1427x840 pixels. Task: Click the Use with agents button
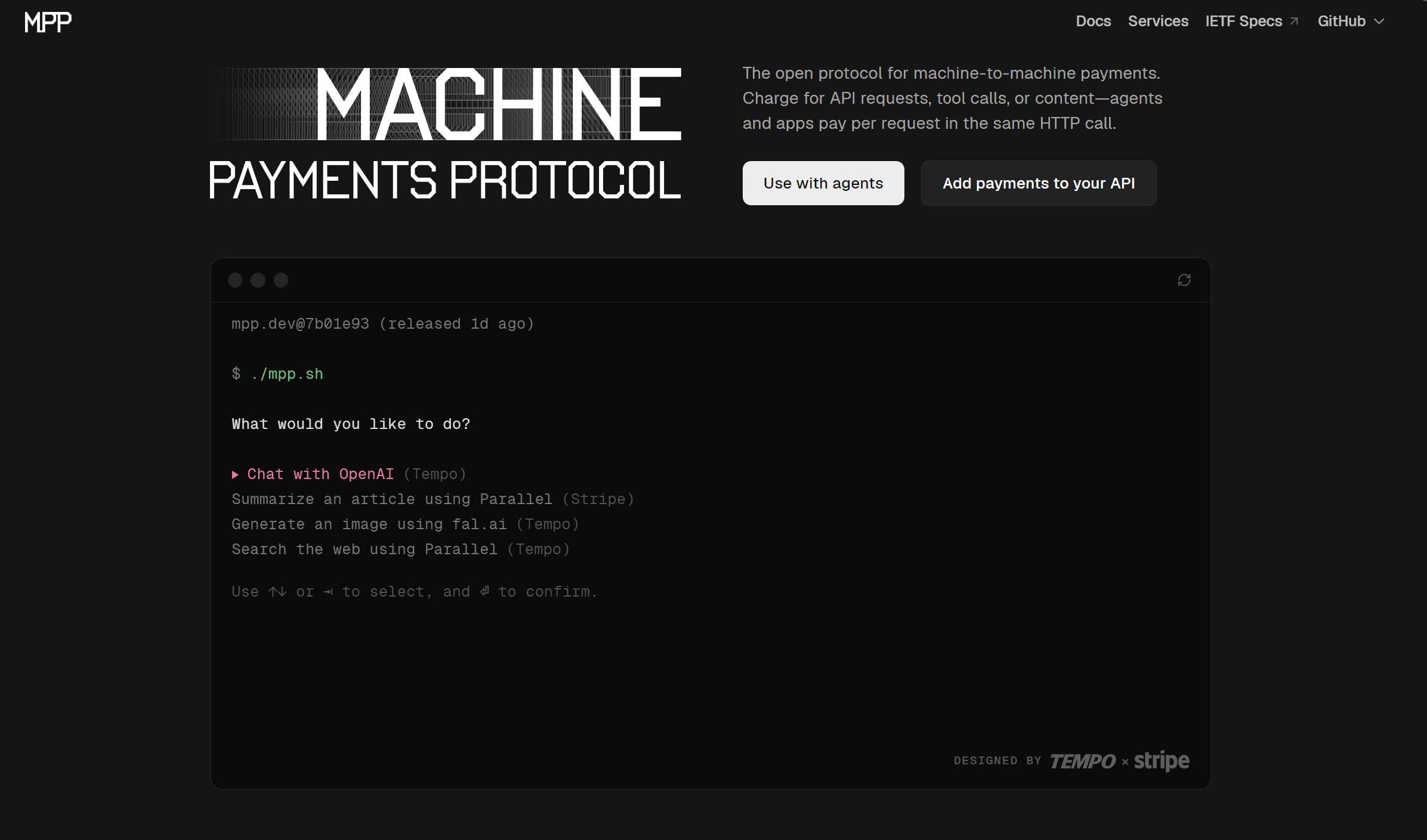[823, 183]
